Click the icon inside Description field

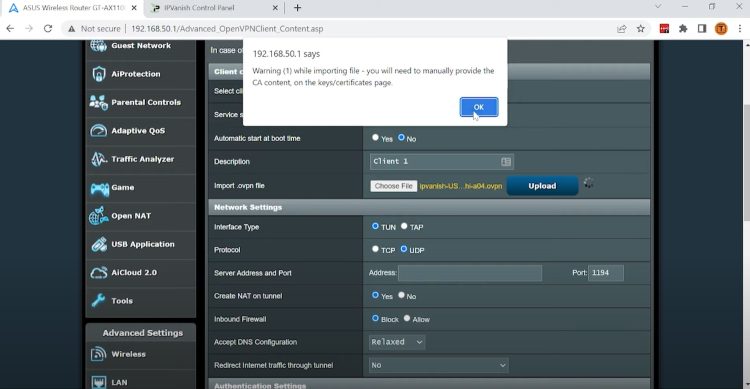[506, 162]
